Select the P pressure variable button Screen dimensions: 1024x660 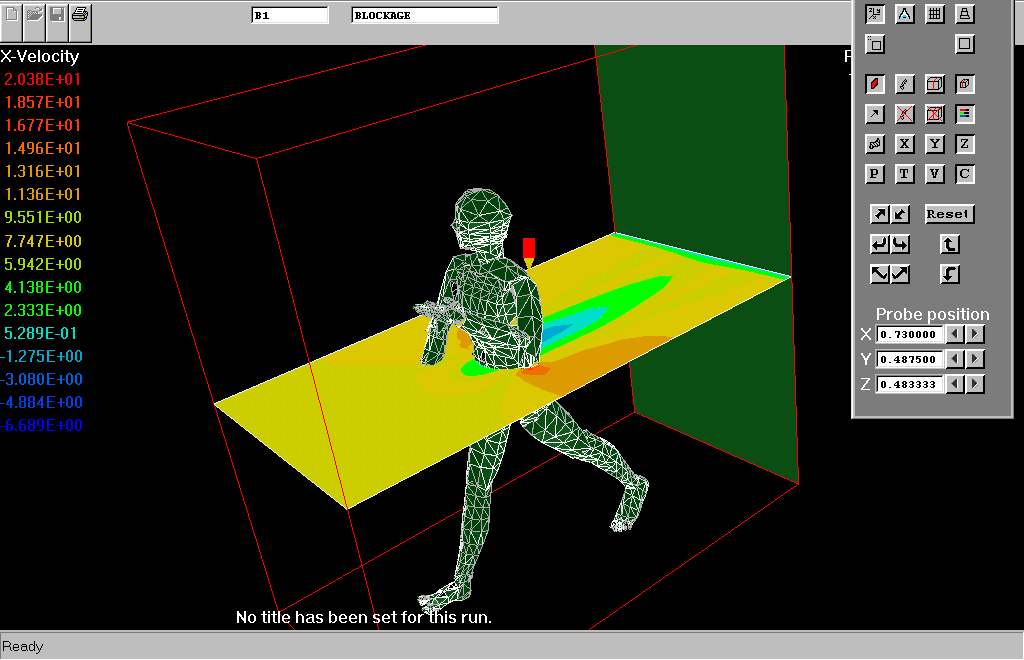(875, 174)
